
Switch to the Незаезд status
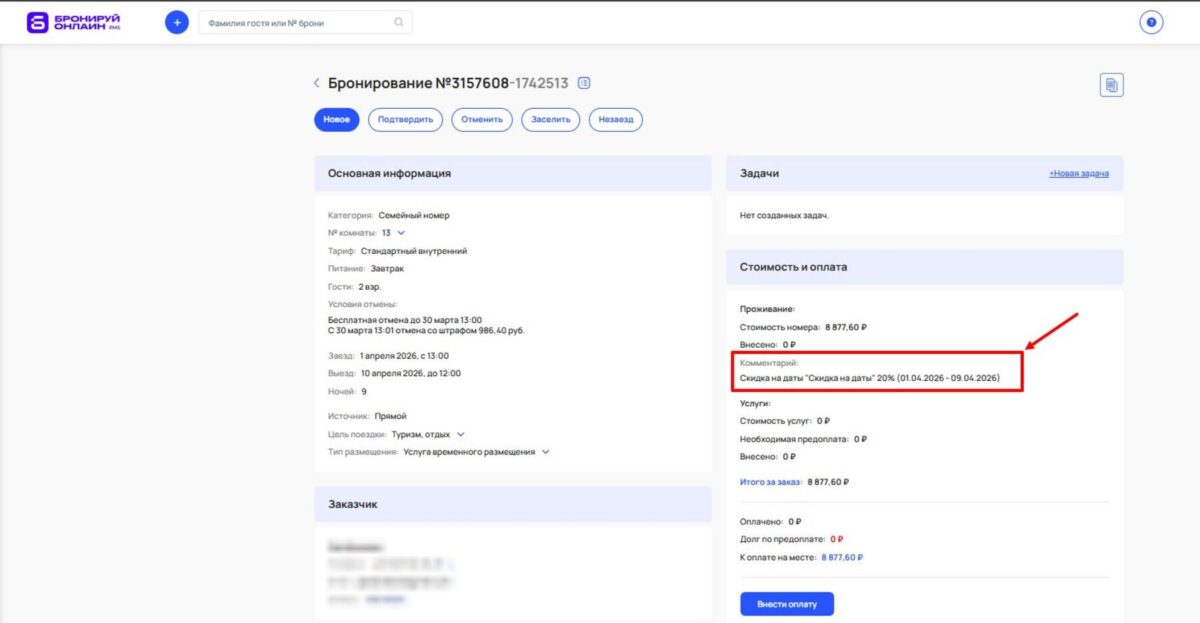click(615, 119)
